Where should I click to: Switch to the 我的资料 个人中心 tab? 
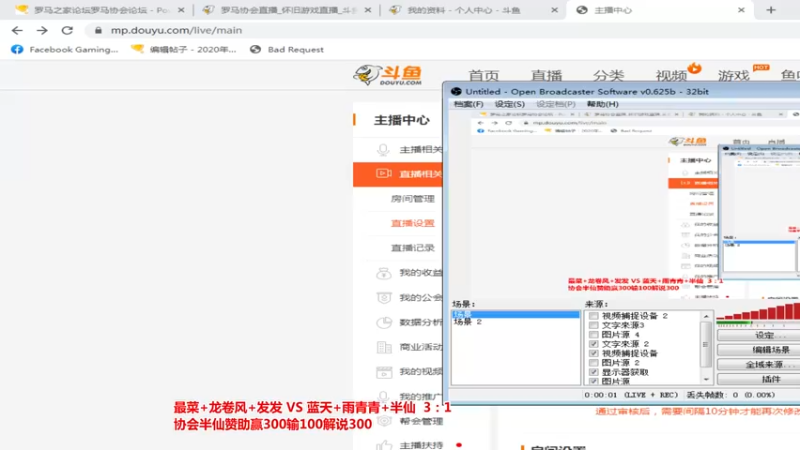tap(473, 10)
